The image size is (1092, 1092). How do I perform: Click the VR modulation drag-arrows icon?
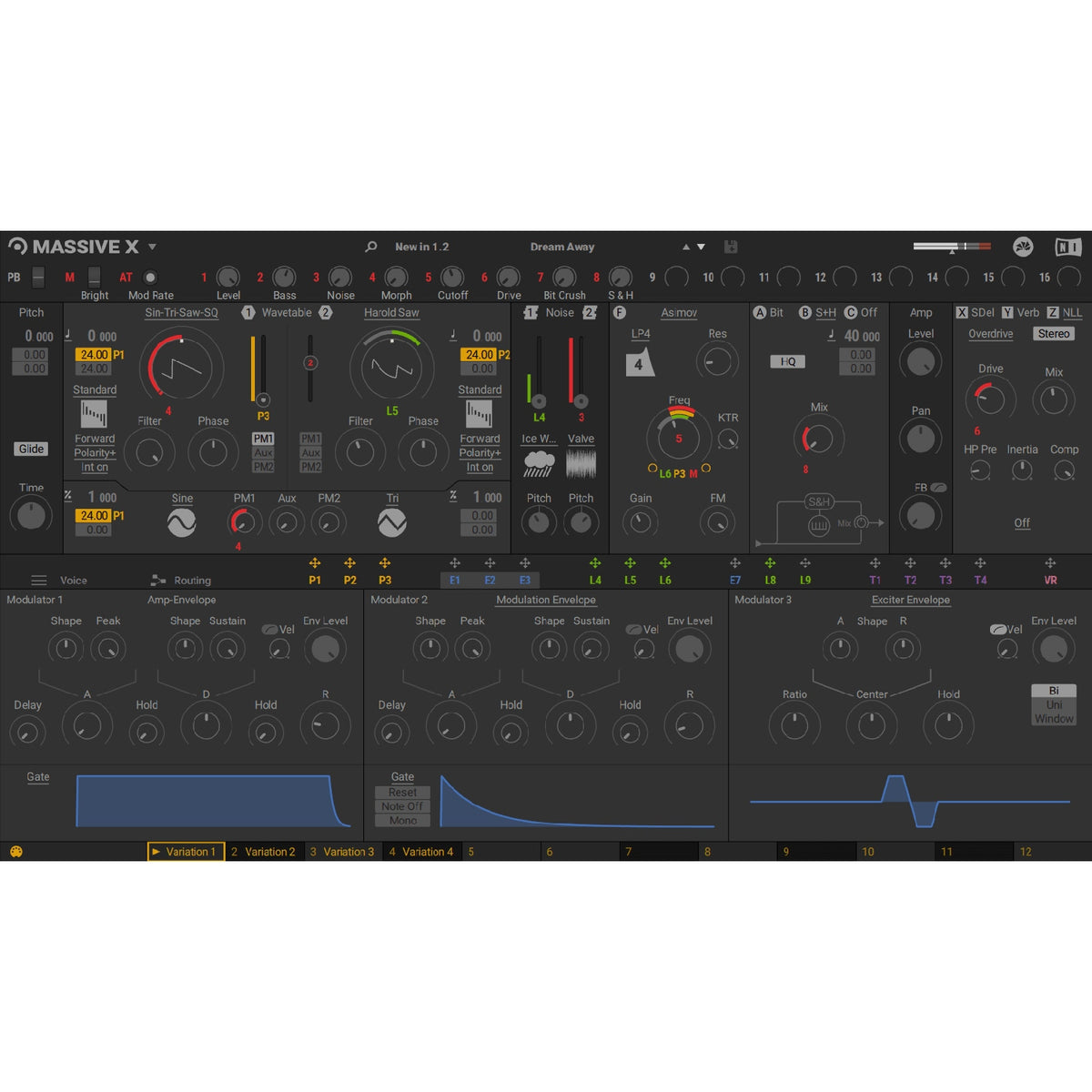(x=1050, y=563)
